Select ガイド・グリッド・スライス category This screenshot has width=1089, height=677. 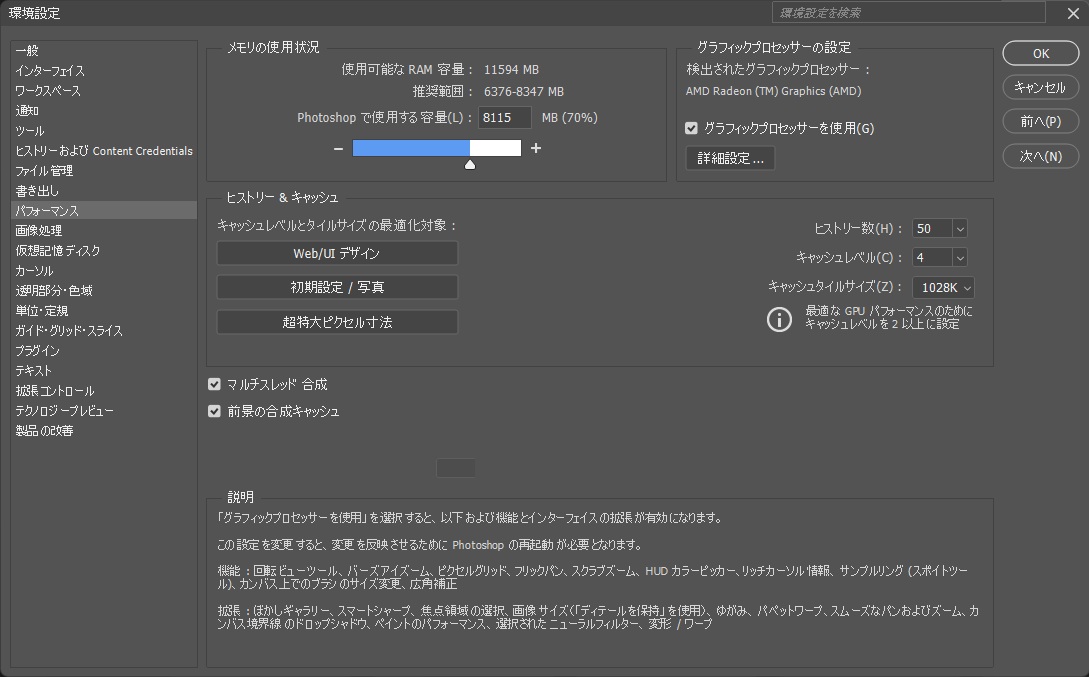point(103,331)
